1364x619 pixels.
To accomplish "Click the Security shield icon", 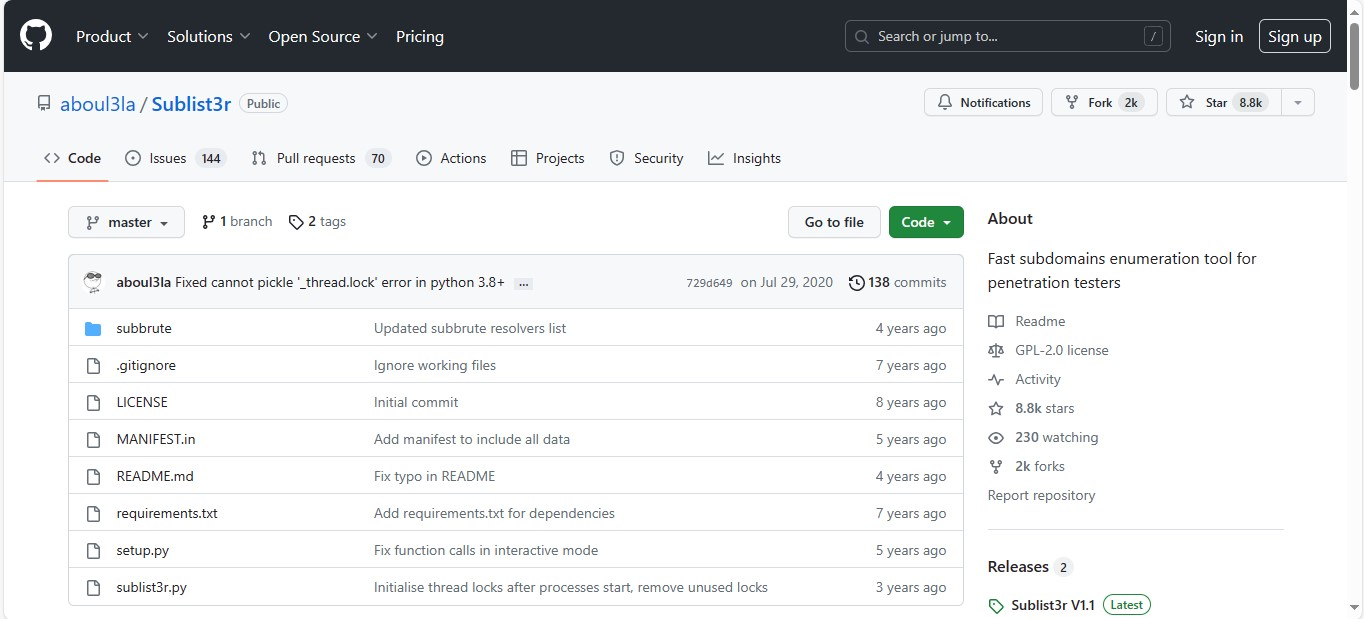I will pos(617,158).
